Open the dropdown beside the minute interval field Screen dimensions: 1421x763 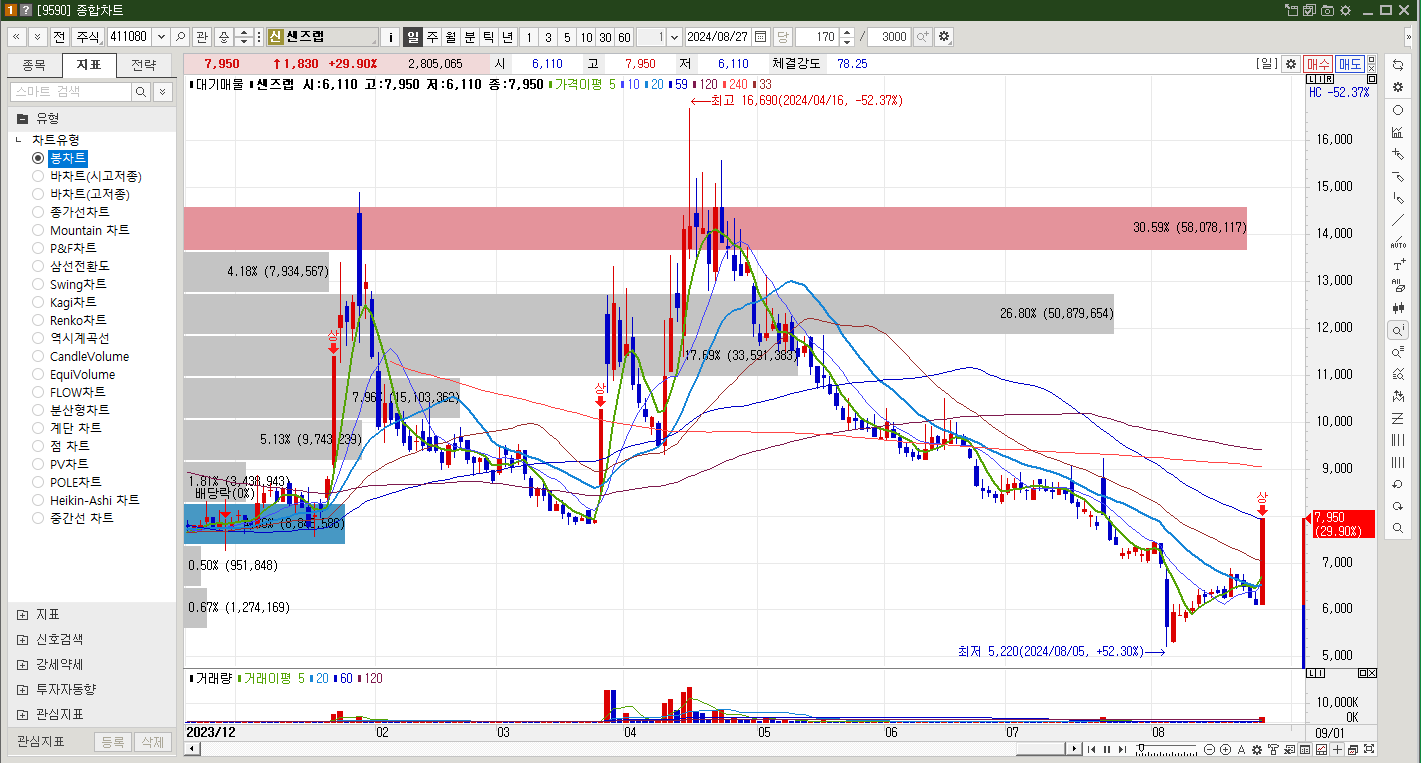pos(673,37)
